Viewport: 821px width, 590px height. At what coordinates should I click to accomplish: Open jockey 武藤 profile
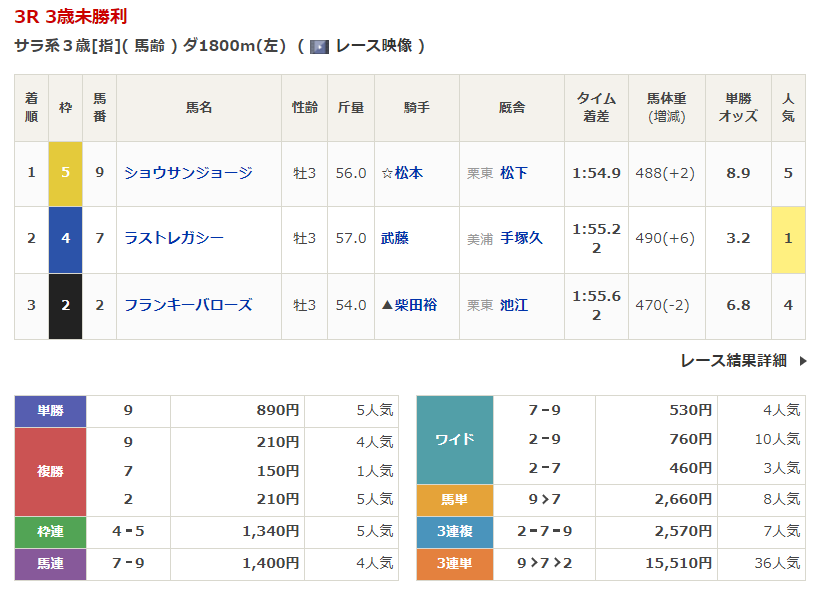395,239
